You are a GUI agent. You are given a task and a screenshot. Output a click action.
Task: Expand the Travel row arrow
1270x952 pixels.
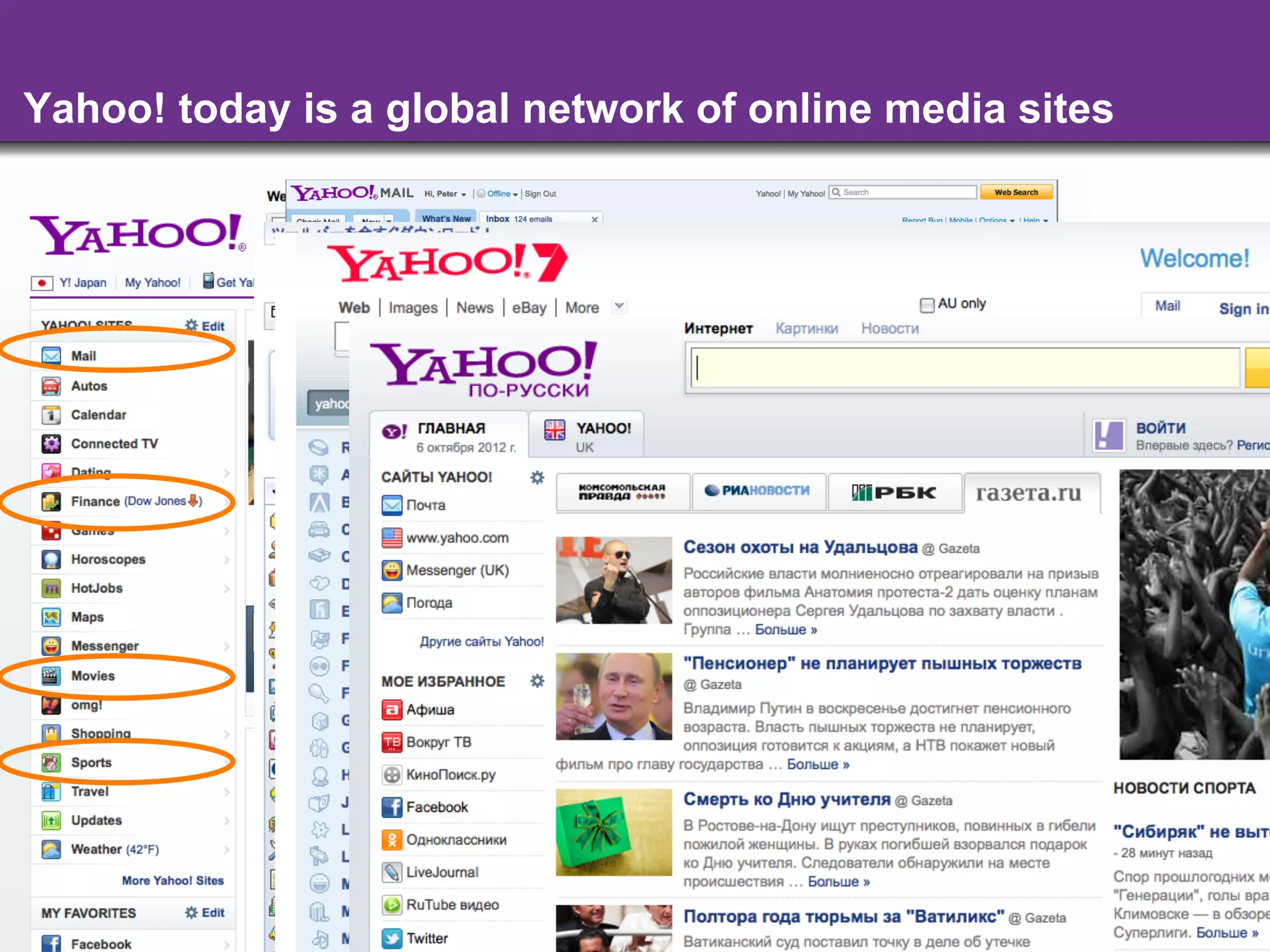[x=226, y=791]
